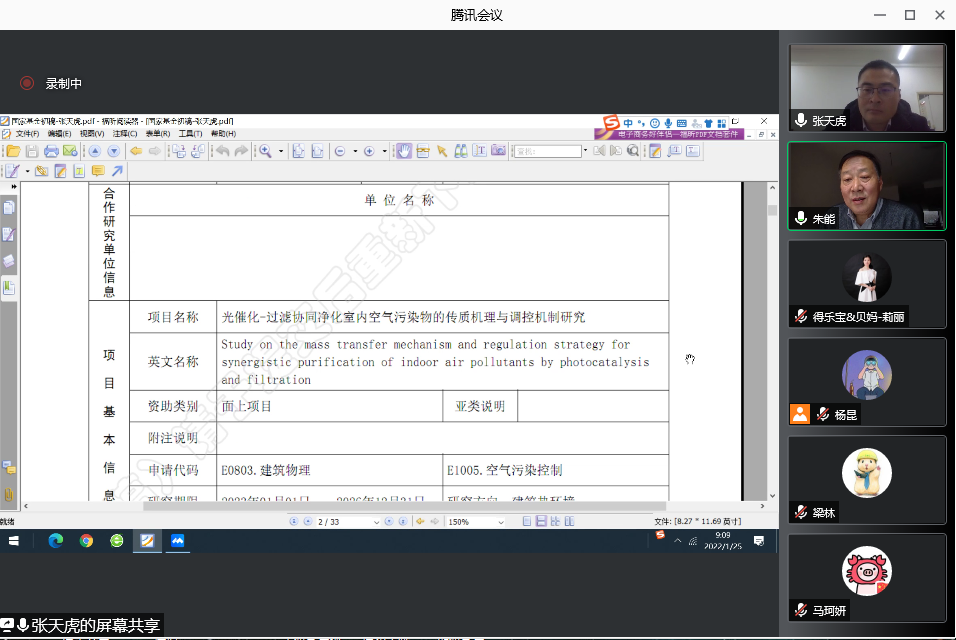Open the page number 2 / 33 dropdown
Image resolution: width=956 pixels, height=640 pixels.
[x=378, y=521]
